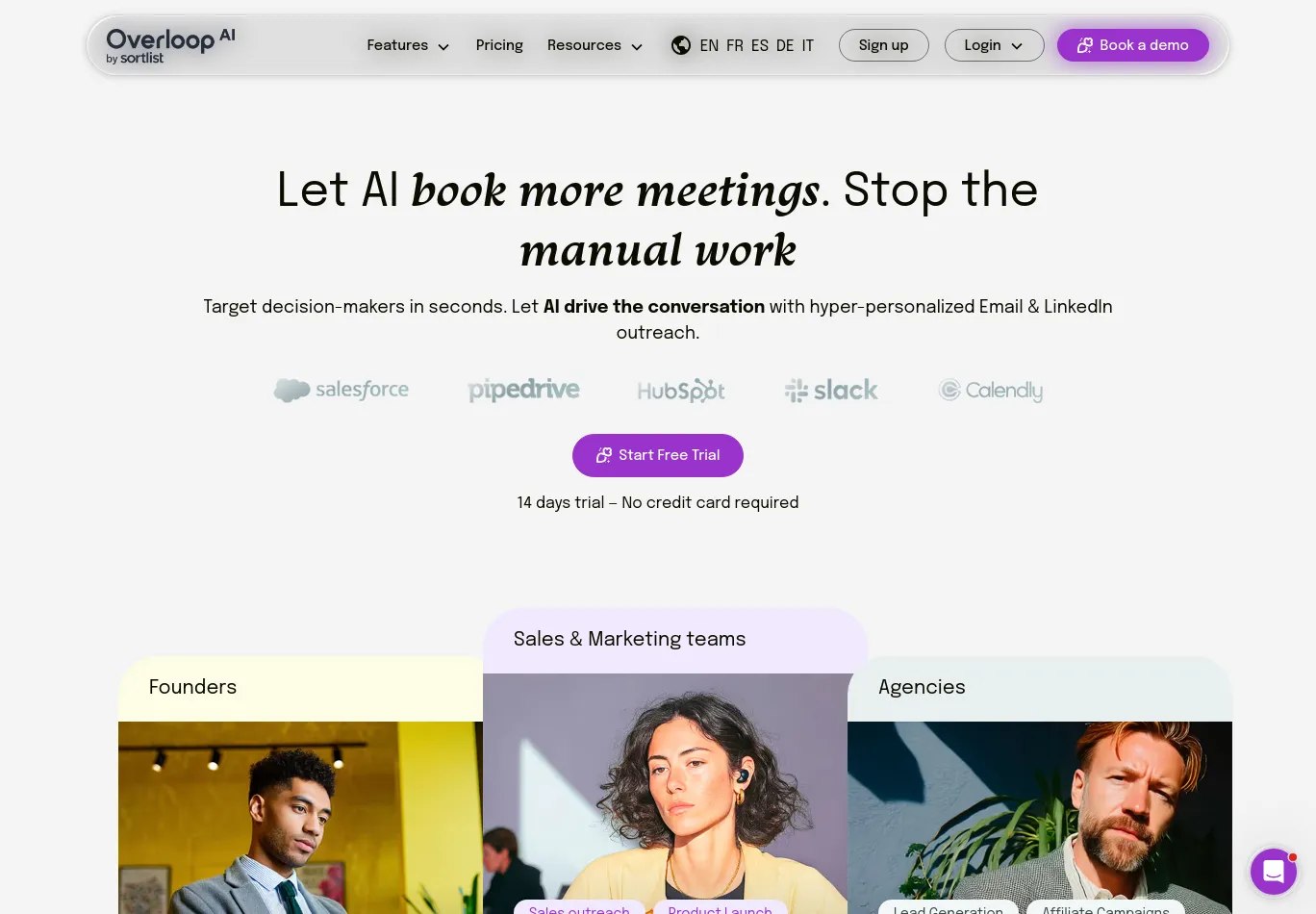Click the Sign up button

(883, 45)
